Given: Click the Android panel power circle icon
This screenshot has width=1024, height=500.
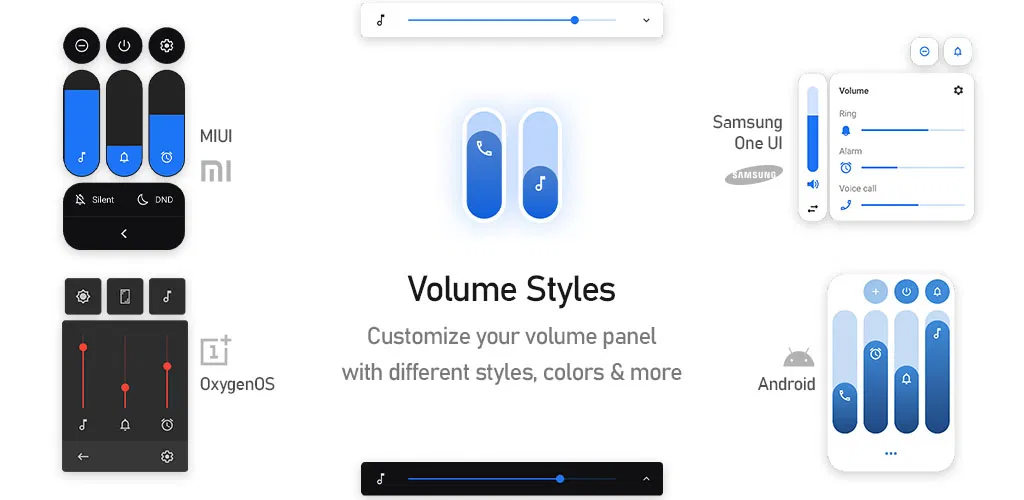Looking at the screenshot, I should 906,292.
